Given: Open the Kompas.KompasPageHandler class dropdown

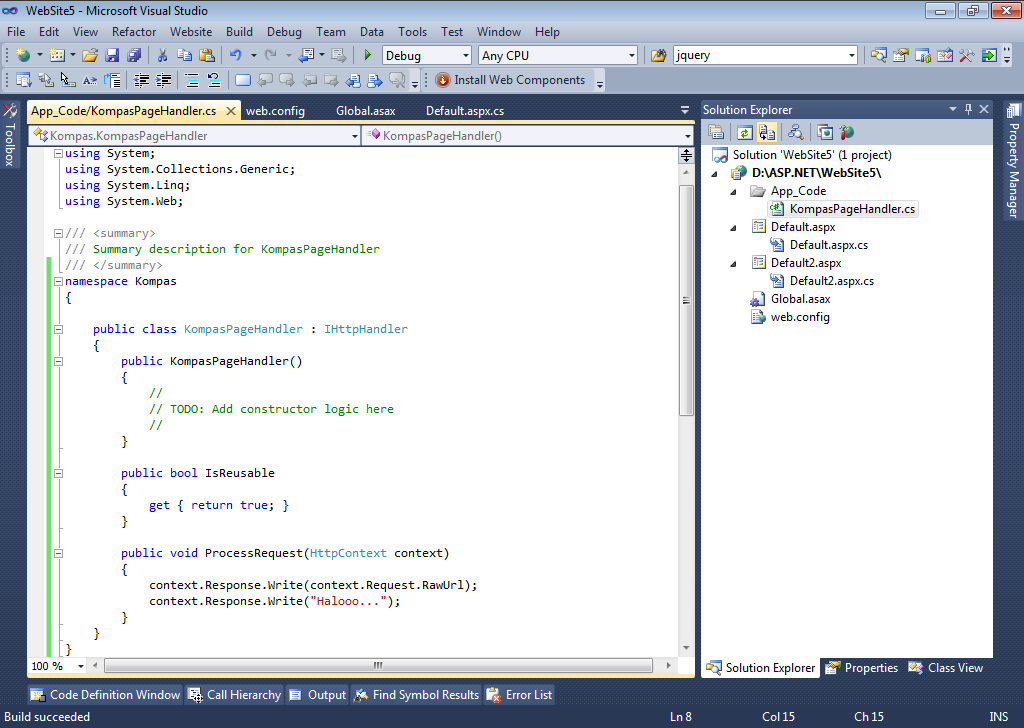Looking at the screenshot, I should [355, 136].
